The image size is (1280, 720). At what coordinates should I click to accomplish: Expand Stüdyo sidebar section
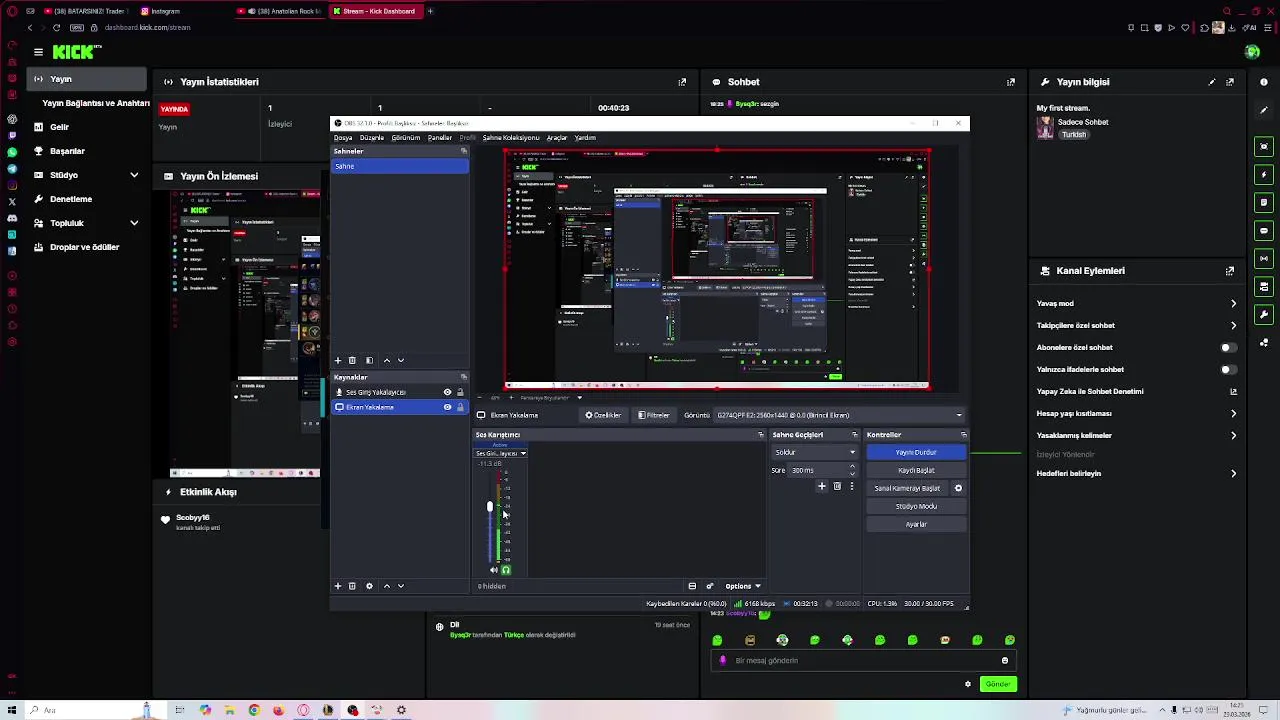(134, 175)
